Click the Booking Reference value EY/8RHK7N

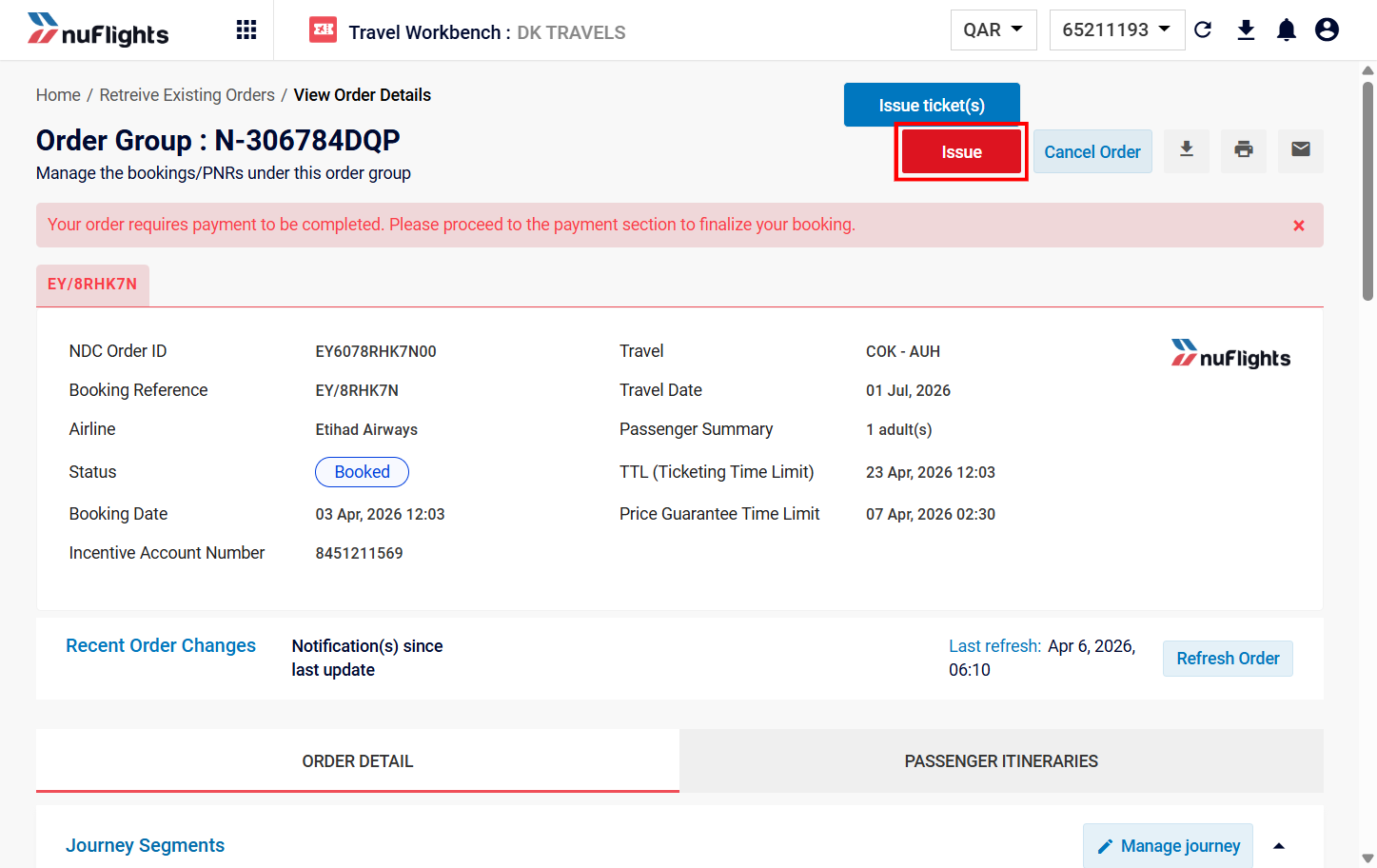tap(357, 391)
